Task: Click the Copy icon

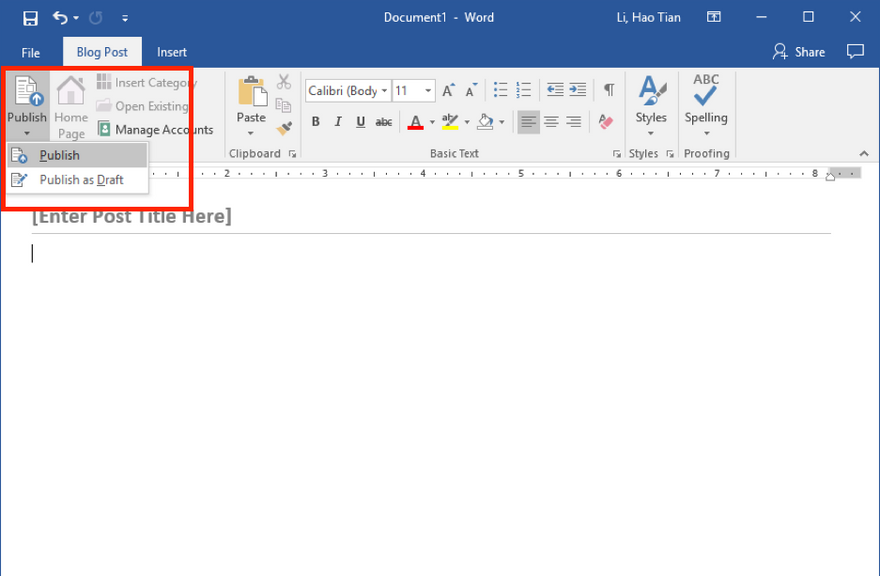Action: tap(284, 105)
